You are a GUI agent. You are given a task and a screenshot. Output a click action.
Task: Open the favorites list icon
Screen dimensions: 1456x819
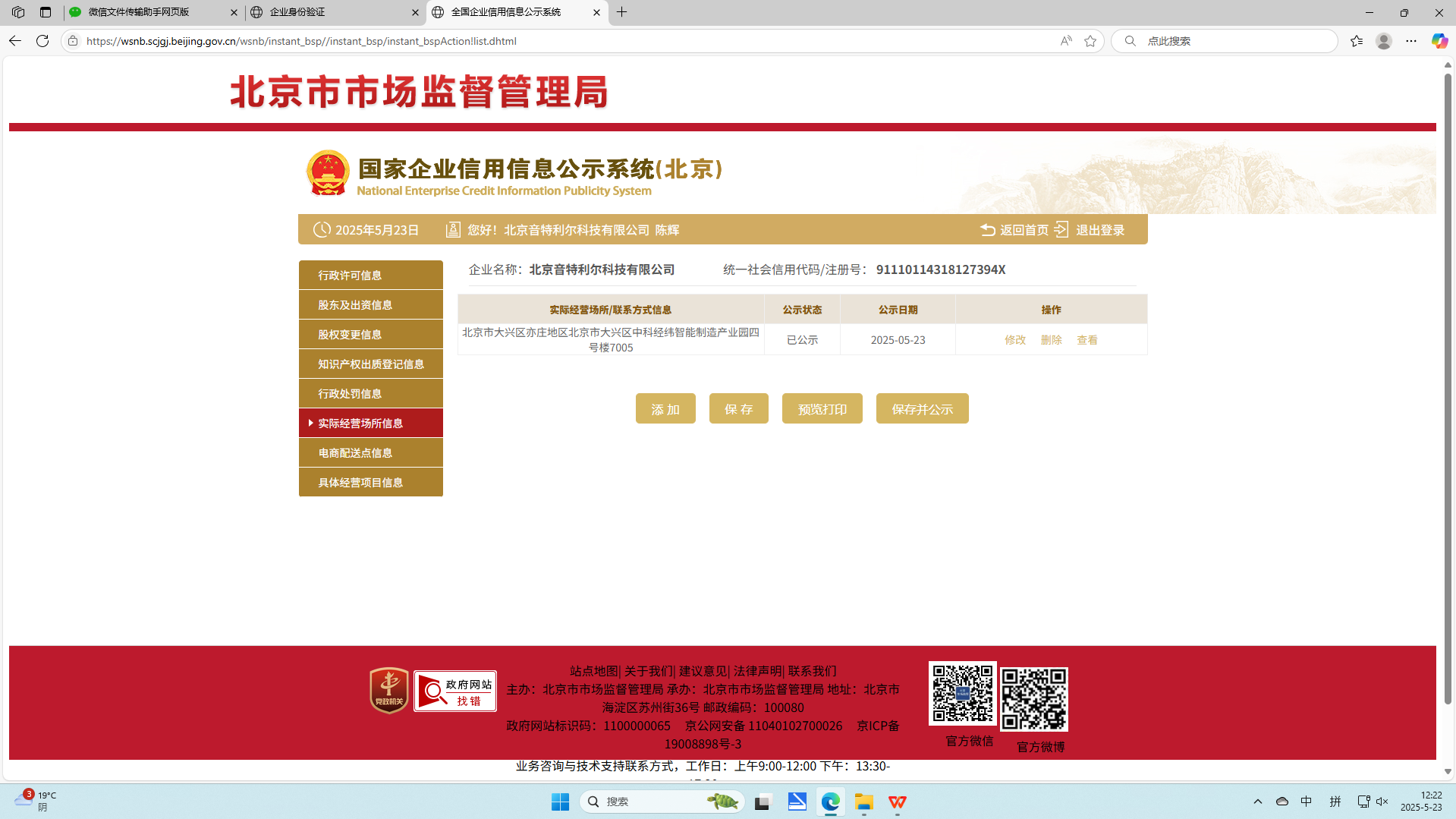1357,41
